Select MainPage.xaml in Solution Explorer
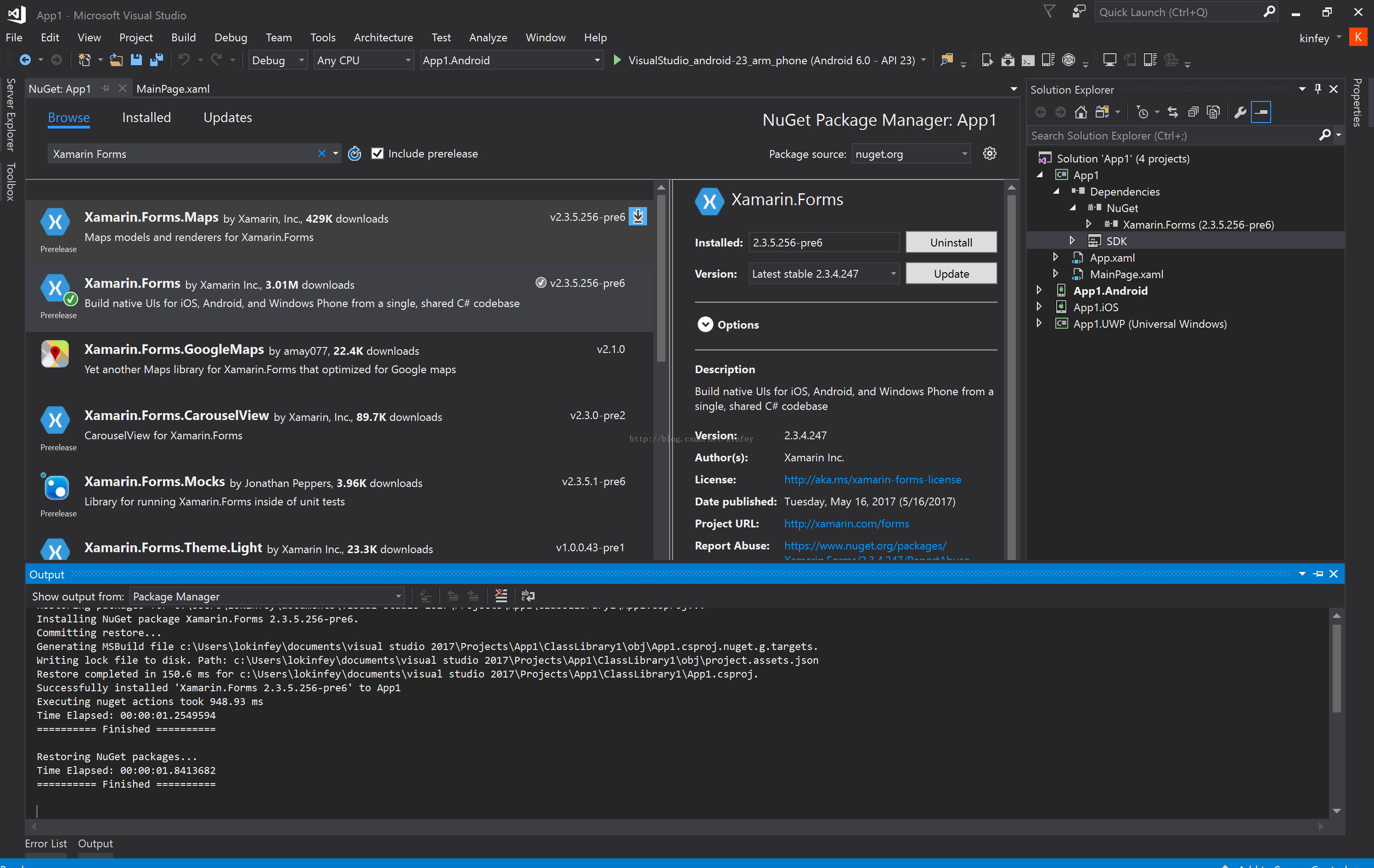This screenshot has width=1374, height=868. (x=1126, y=274)
